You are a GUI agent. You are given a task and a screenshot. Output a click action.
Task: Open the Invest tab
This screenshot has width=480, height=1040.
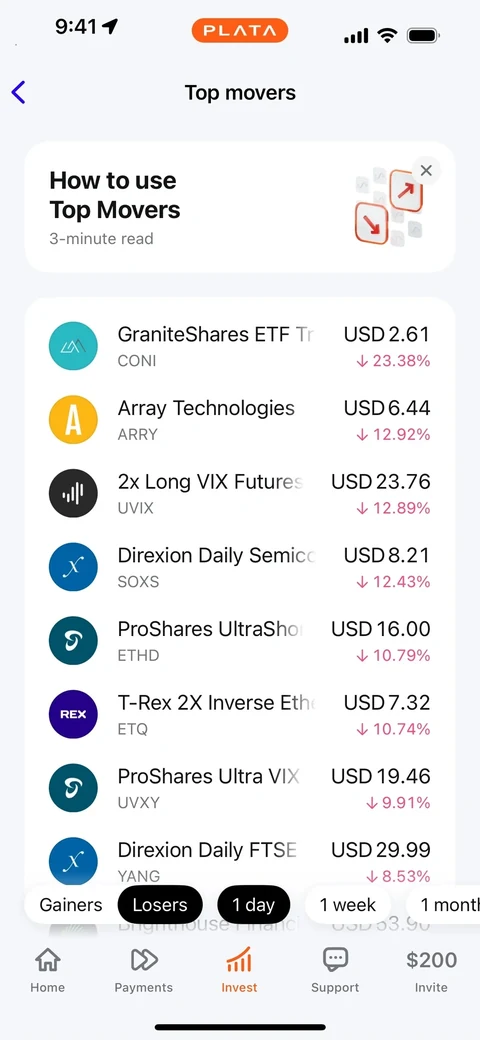(x=239, y=969)
